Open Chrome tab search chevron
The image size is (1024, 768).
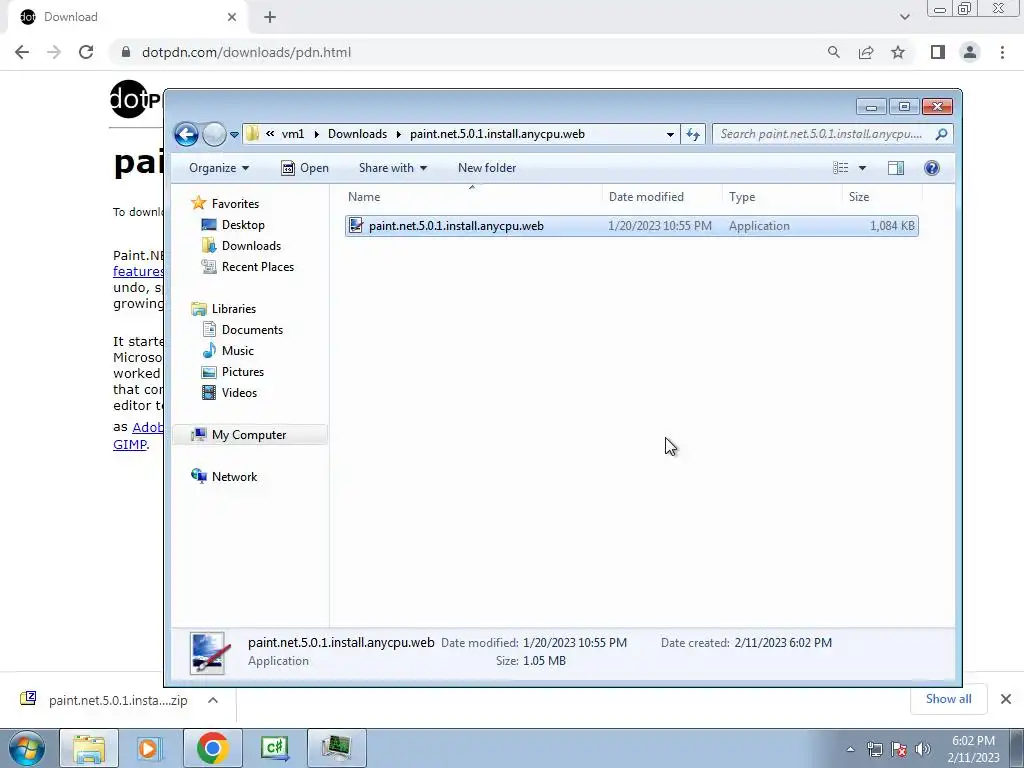tap(904, 18)
